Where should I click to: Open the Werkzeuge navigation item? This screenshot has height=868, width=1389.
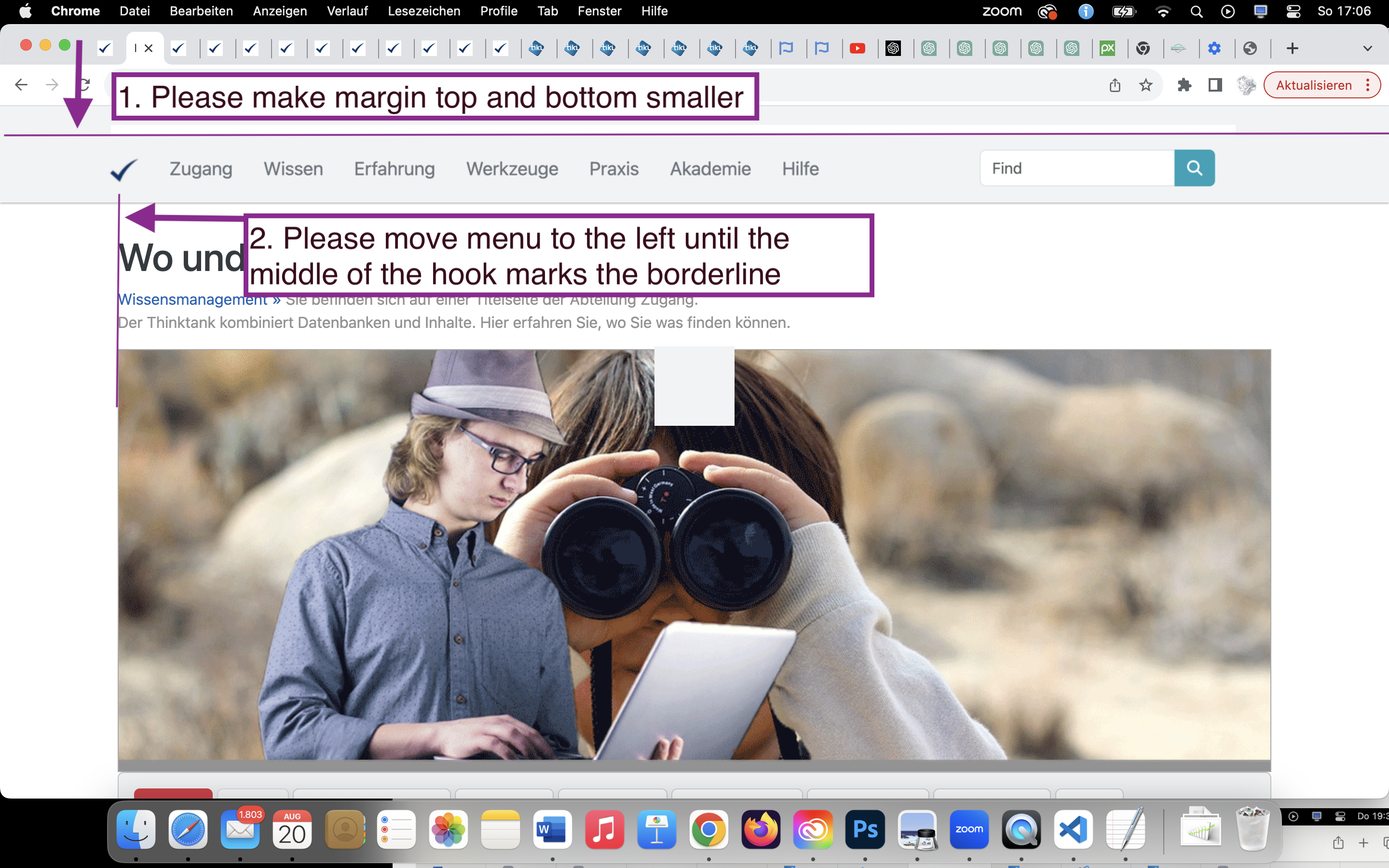(512, 169)
